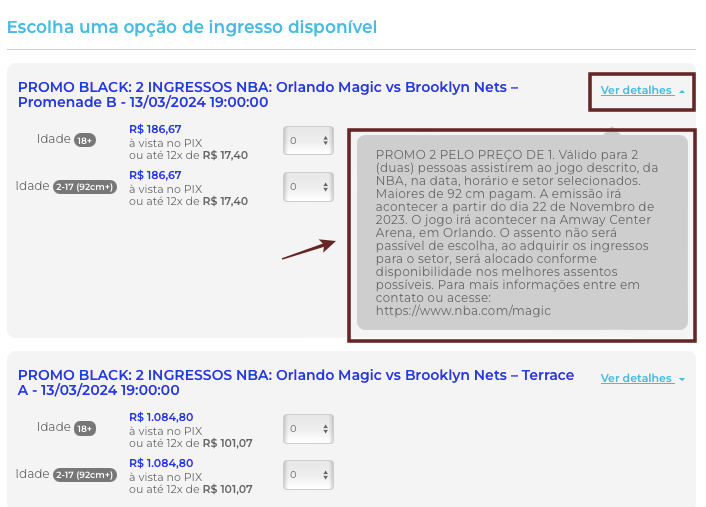Click the 2-17 (92cm+) badge in Terrace A
The image size is (706, 507).
(x=85, y=475)
